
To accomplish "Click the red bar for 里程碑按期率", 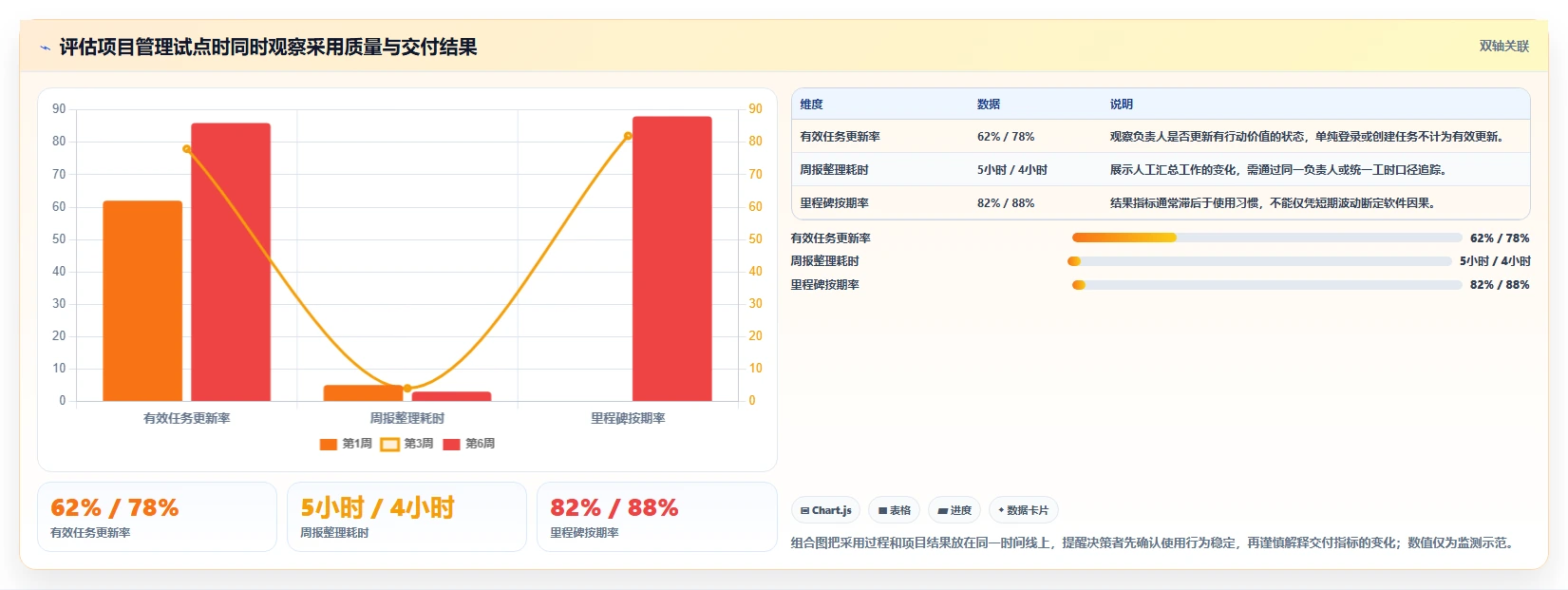I will pyautogui.click(x=672, y=258).
